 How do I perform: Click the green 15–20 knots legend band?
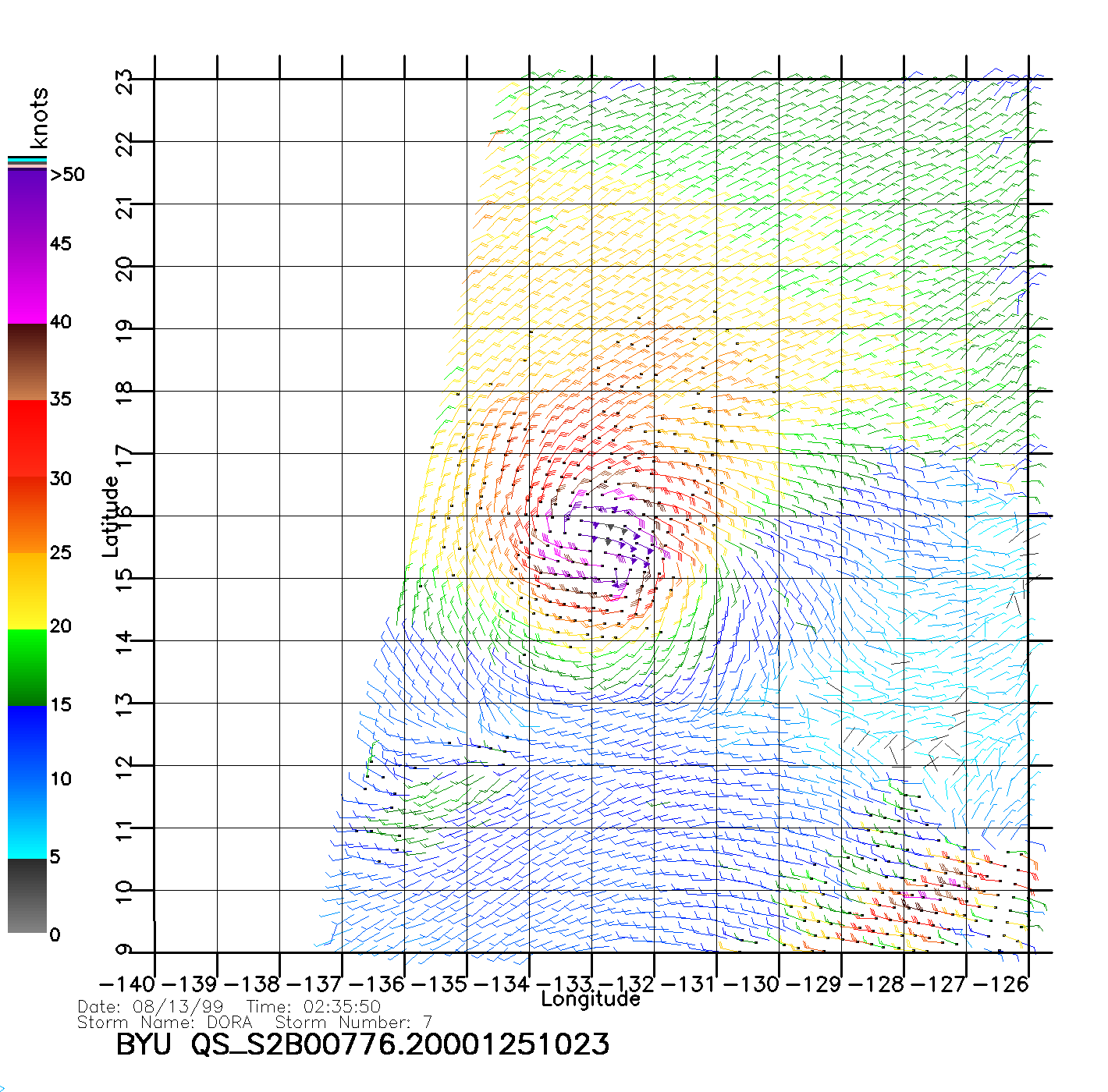tap(27, 667)
